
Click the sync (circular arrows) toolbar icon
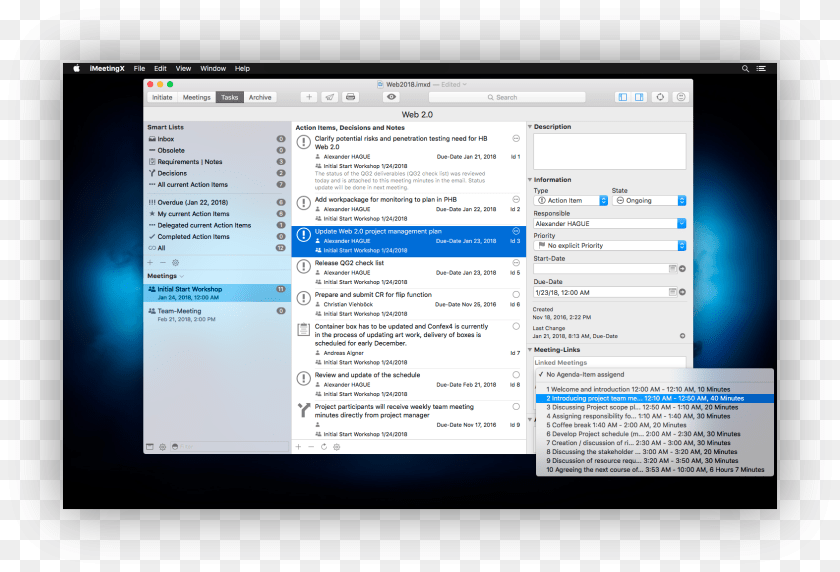(660, 97)
